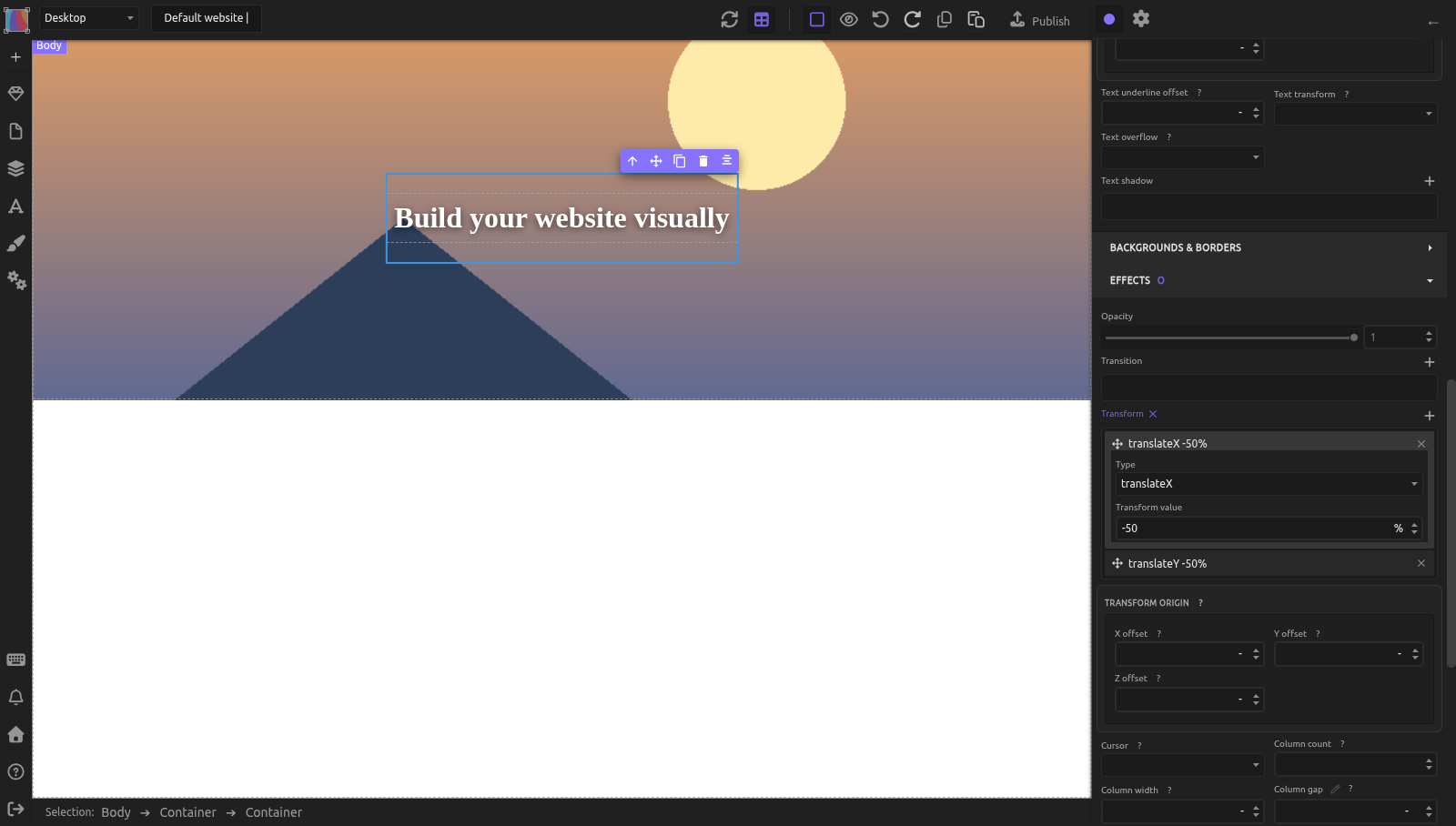Open the transform Type translateX dropdown
This screenshot has height=826, width=1456.
(x=1269, y=484)
